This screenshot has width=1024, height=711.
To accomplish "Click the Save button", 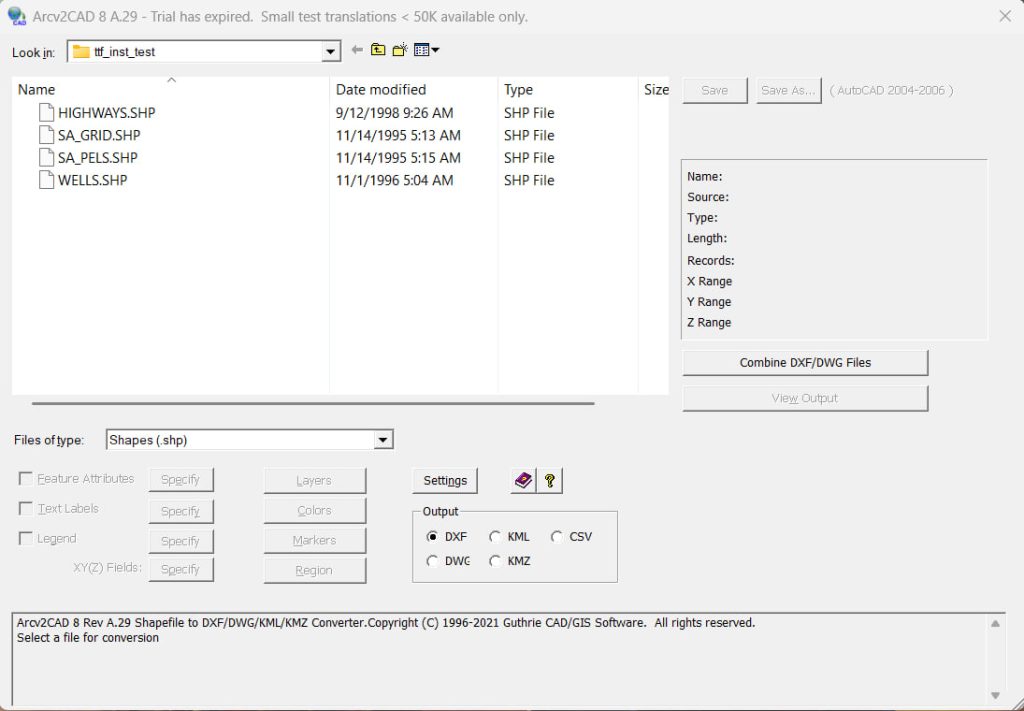I will [714, 90].
